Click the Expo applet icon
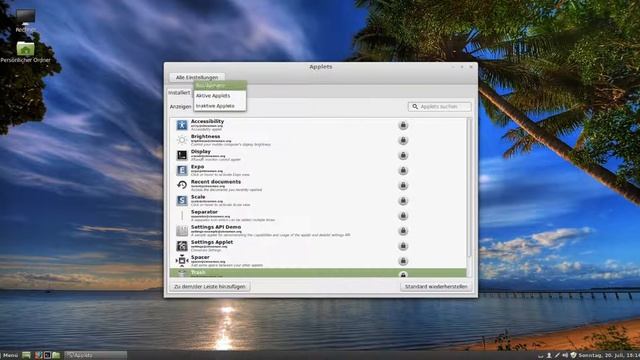 click(x=182, y=170)
